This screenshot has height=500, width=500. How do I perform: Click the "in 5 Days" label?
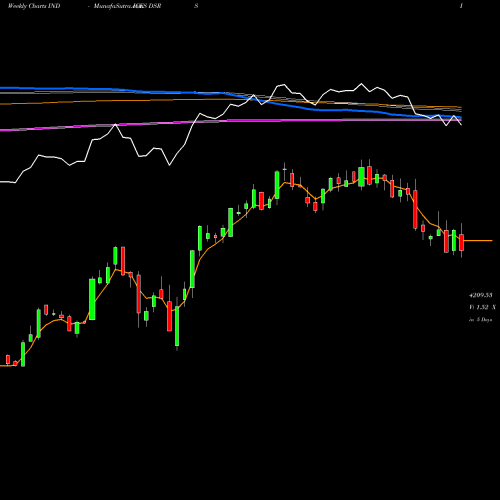tap(480, 319)
